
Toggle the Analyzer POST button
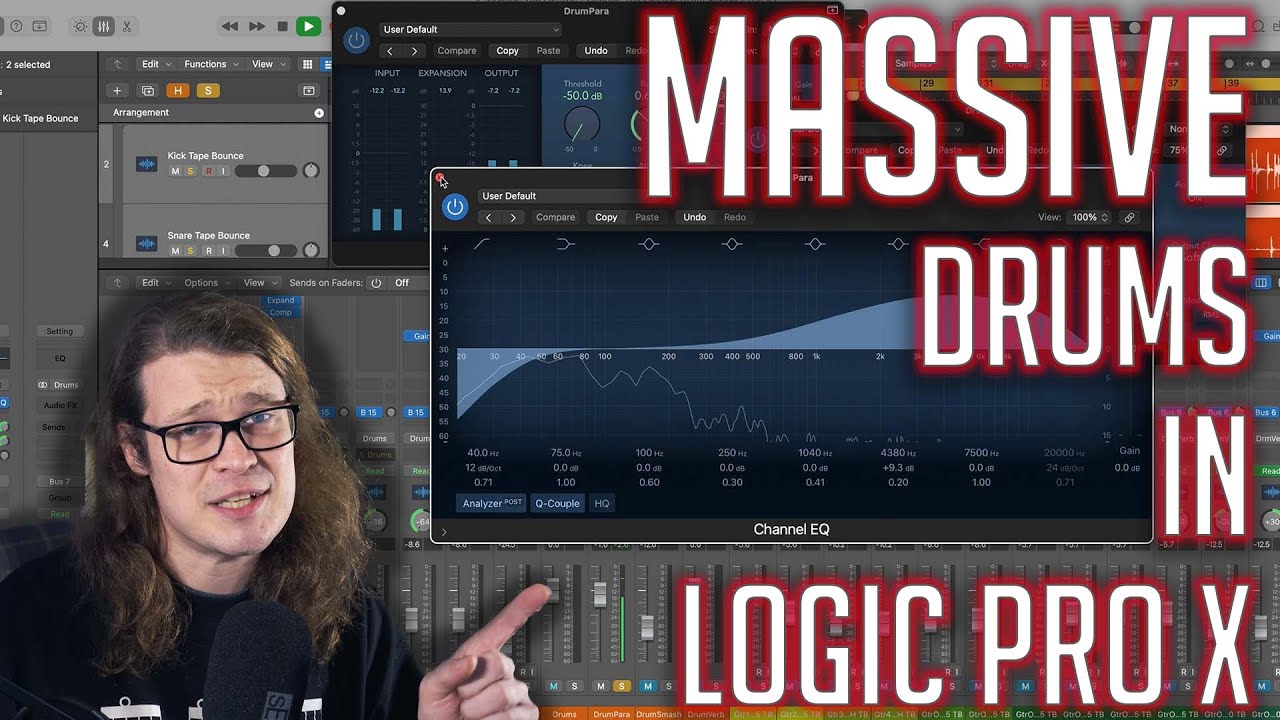tap(492, 503)
